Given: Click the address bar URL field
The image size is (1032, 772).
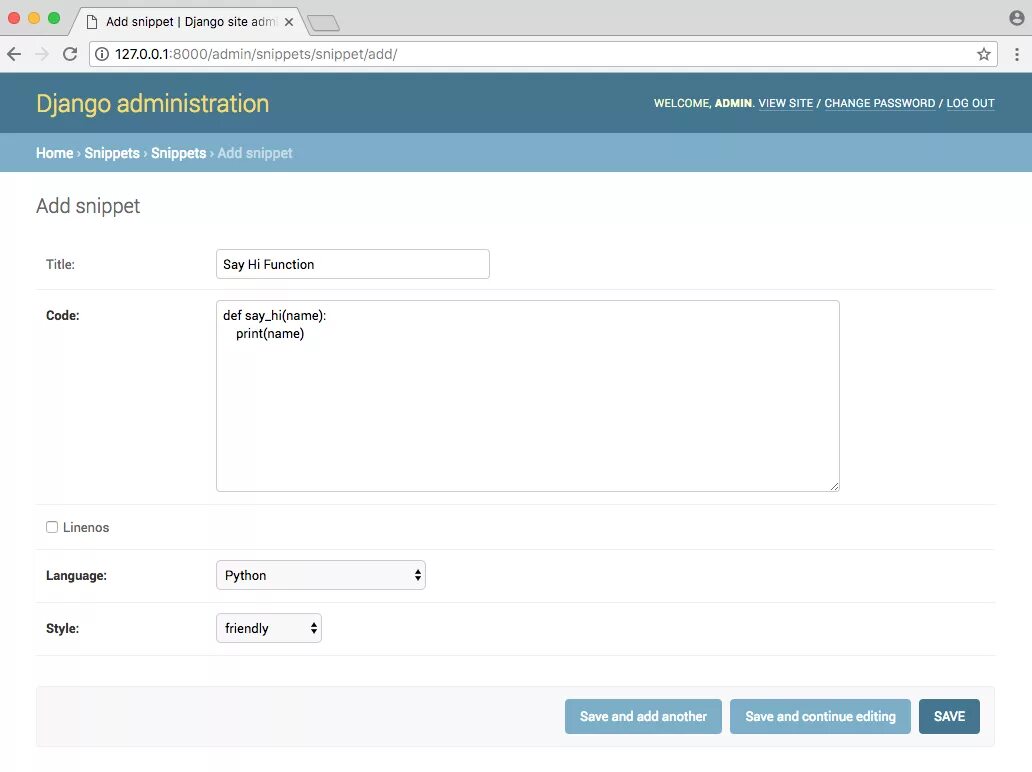Looking at the screenshot, I should pyautogui.click(x=542, y=54).
